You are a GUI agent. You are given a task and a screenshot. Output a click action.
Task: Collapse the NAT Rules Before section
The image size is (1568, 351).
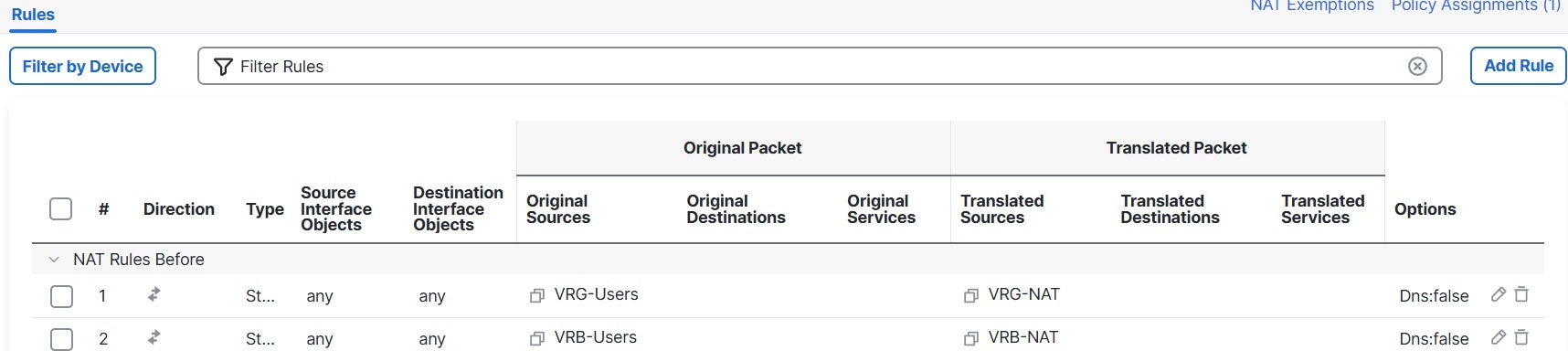click(54, 260)
